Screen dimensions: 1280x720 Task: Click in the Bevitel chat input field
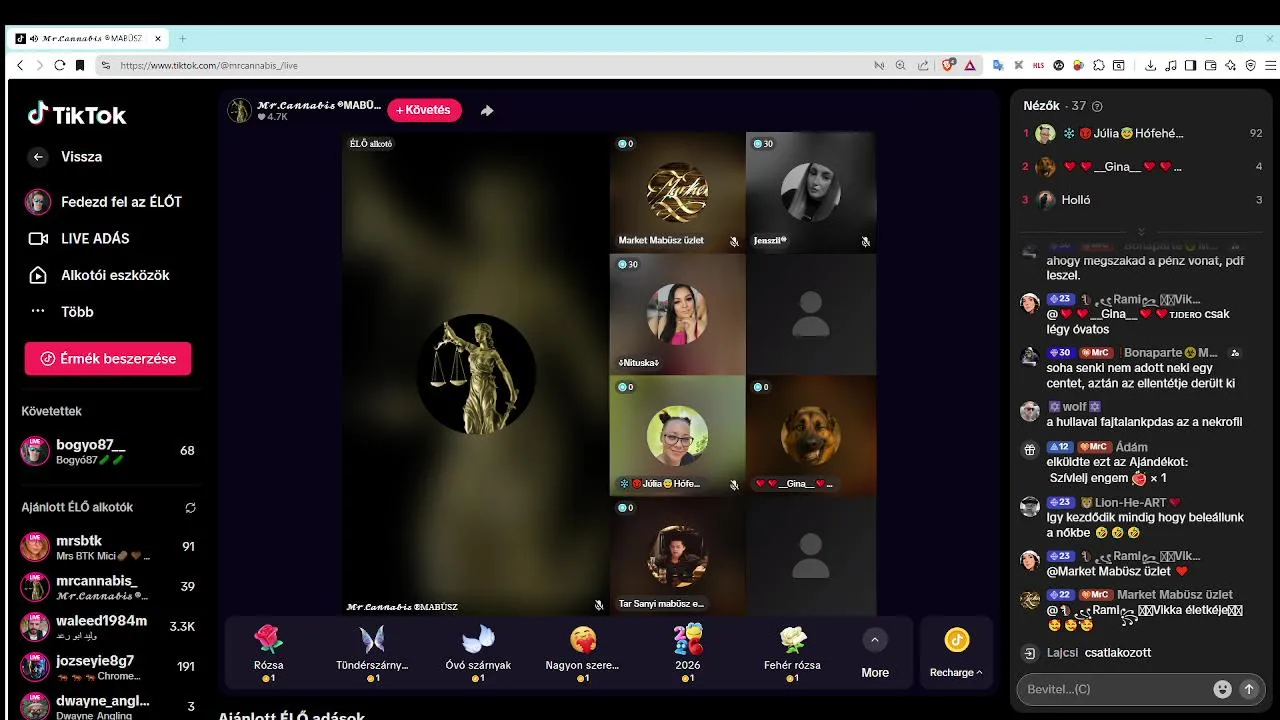(1113, 689)
